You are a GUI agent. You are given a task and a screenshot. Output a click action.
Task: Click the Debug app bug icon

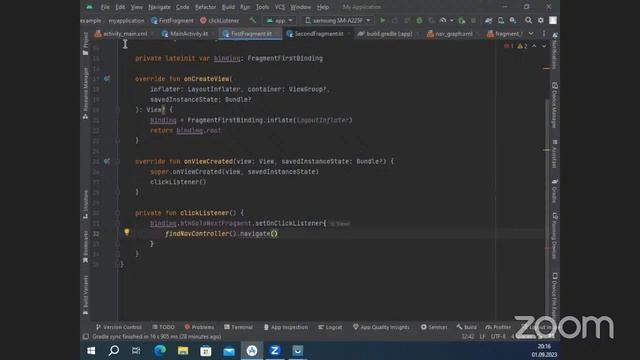[x=419, y=20]
